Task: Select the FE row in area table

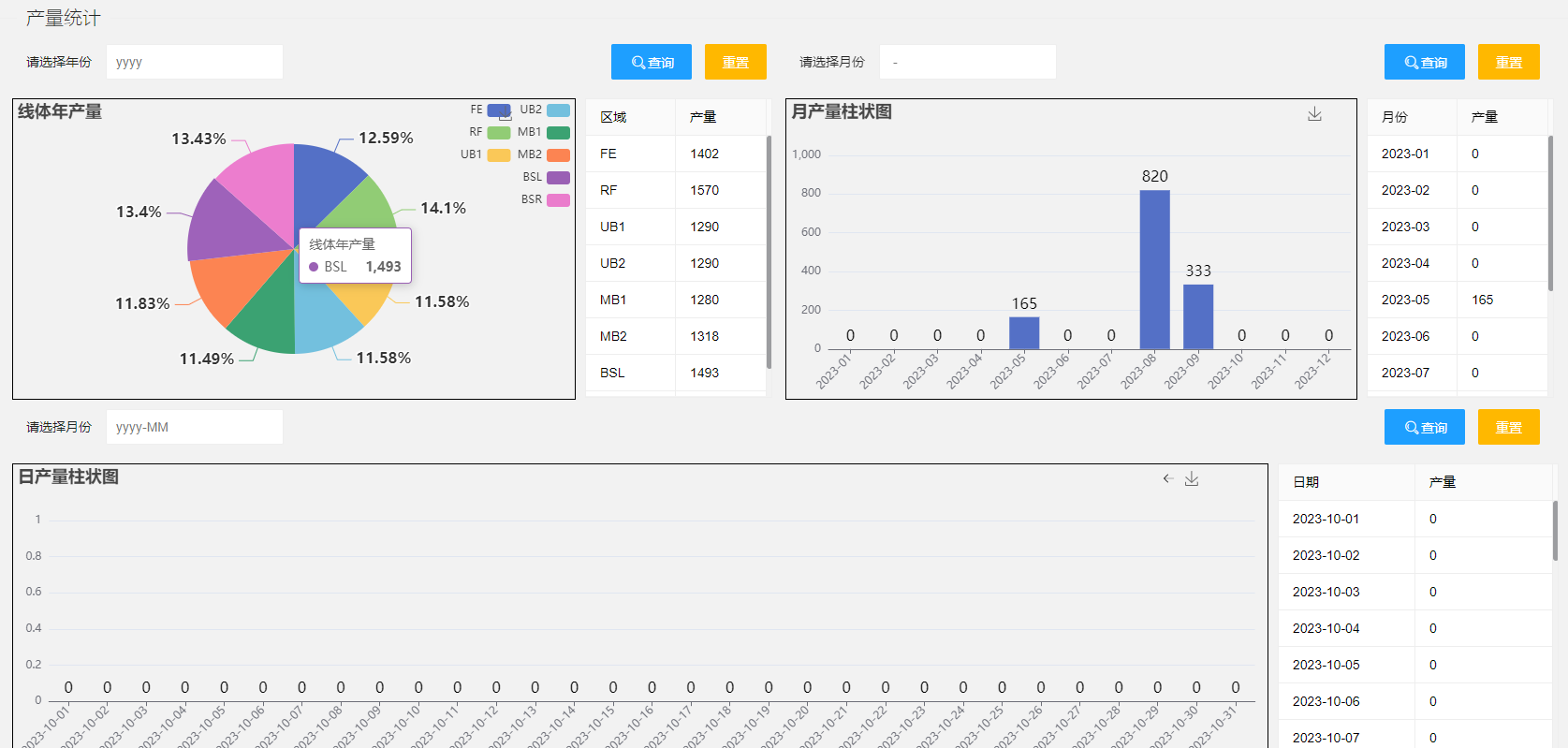Action: (676, 154)
